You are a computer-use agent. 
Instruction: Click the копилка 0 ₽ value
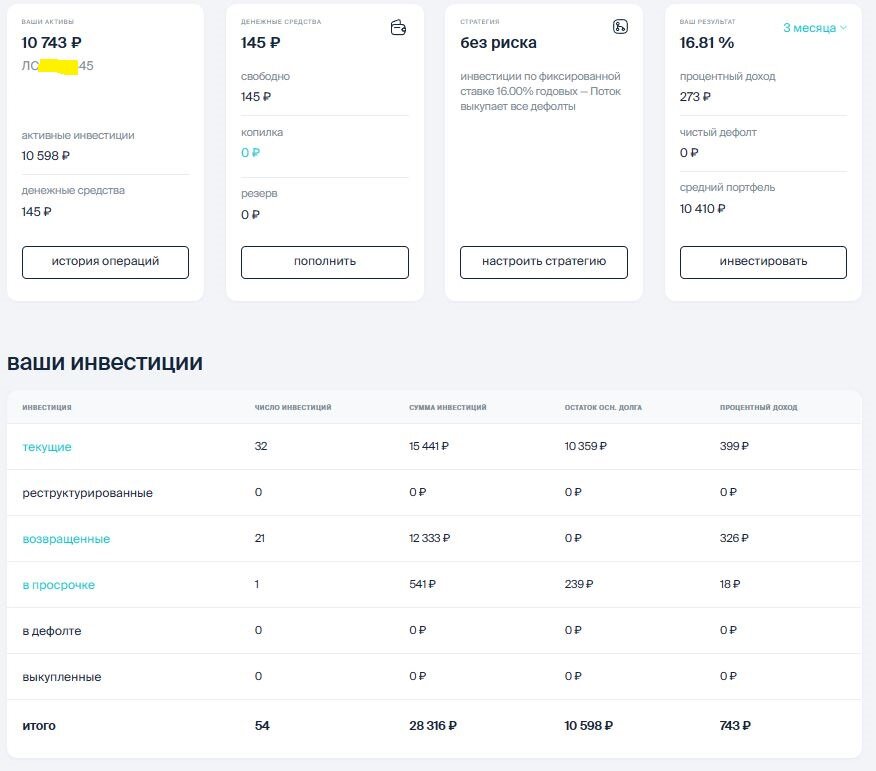pos(250,153)
